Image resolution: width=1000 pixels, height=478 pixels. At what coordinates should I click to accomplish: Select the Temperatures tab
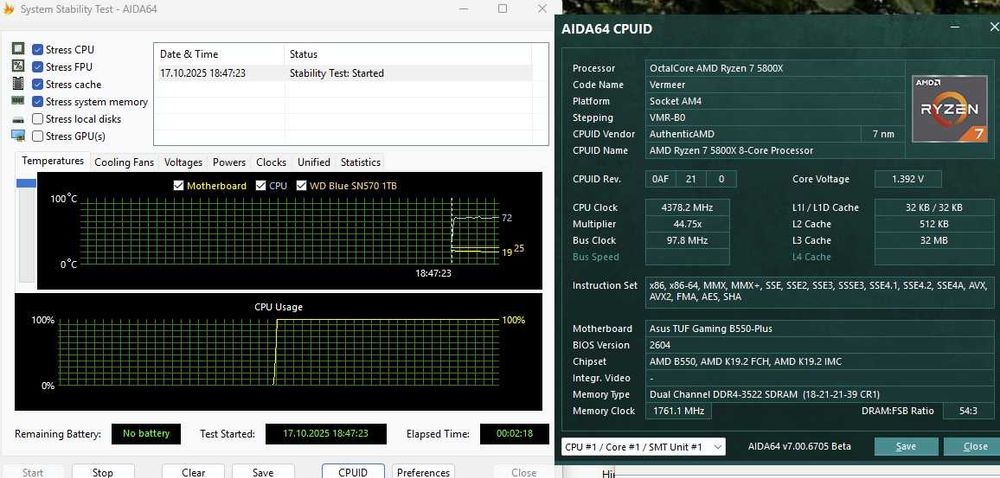coord(53,161)
